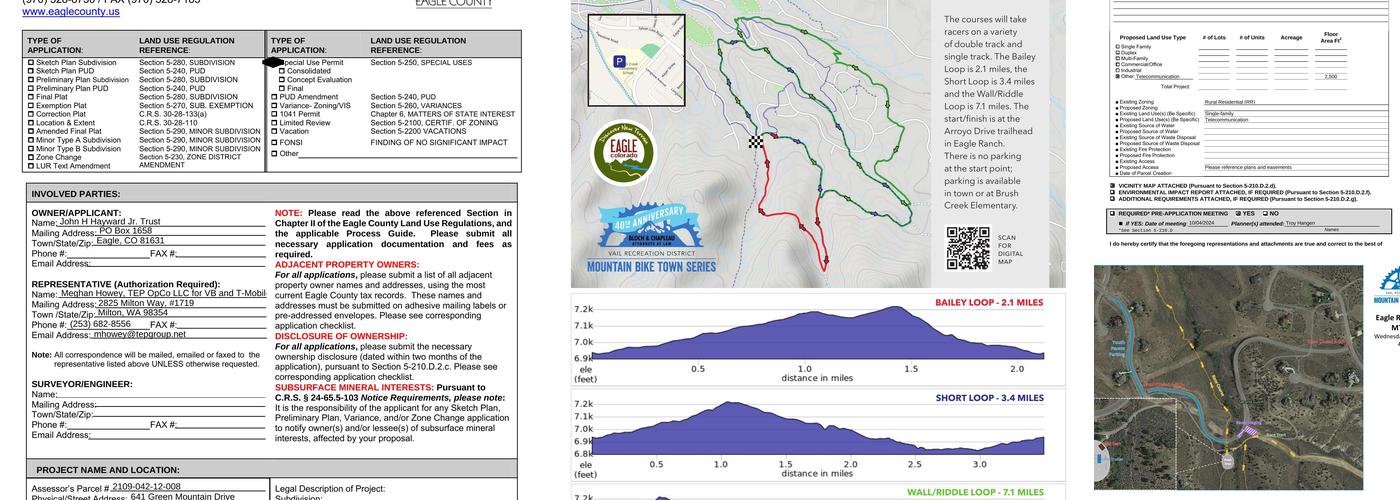Click the QR code for the digital map
Screen dimensions: 1400x500
click(967, 248)
